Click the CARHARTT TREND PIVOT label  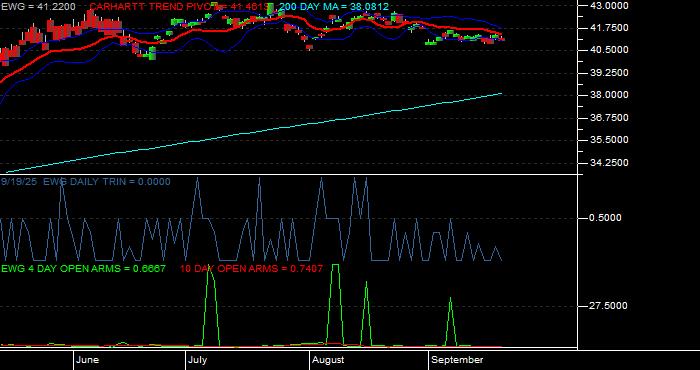(182, 7)
